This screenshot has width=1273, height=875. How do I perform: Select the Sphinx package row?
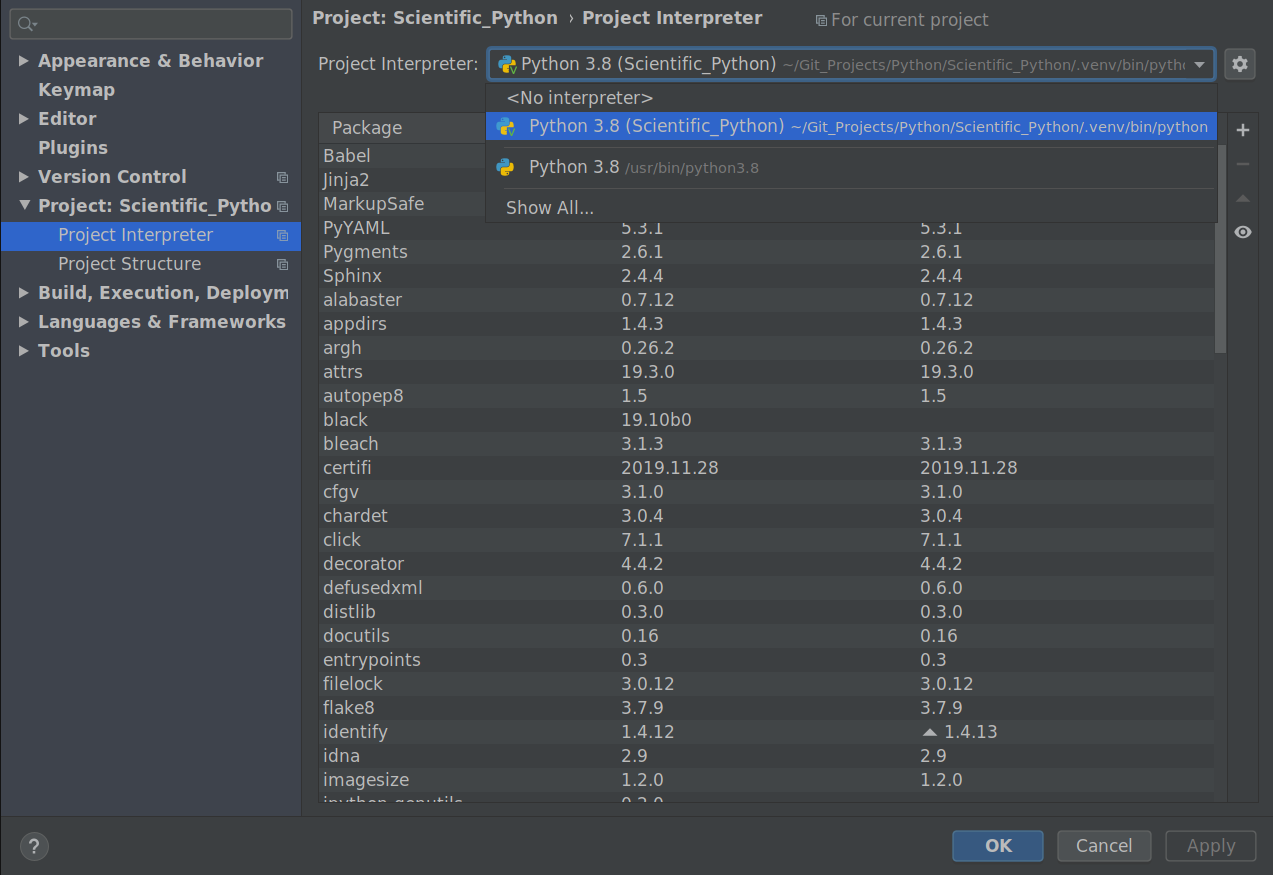point(768,276)
